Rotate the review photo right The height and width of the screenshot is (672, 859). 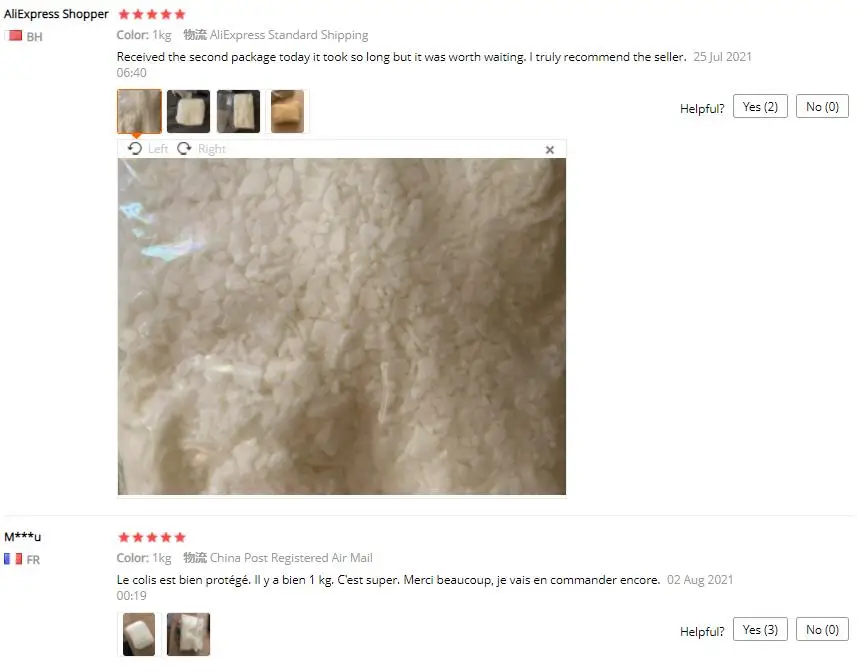[201, 149]
